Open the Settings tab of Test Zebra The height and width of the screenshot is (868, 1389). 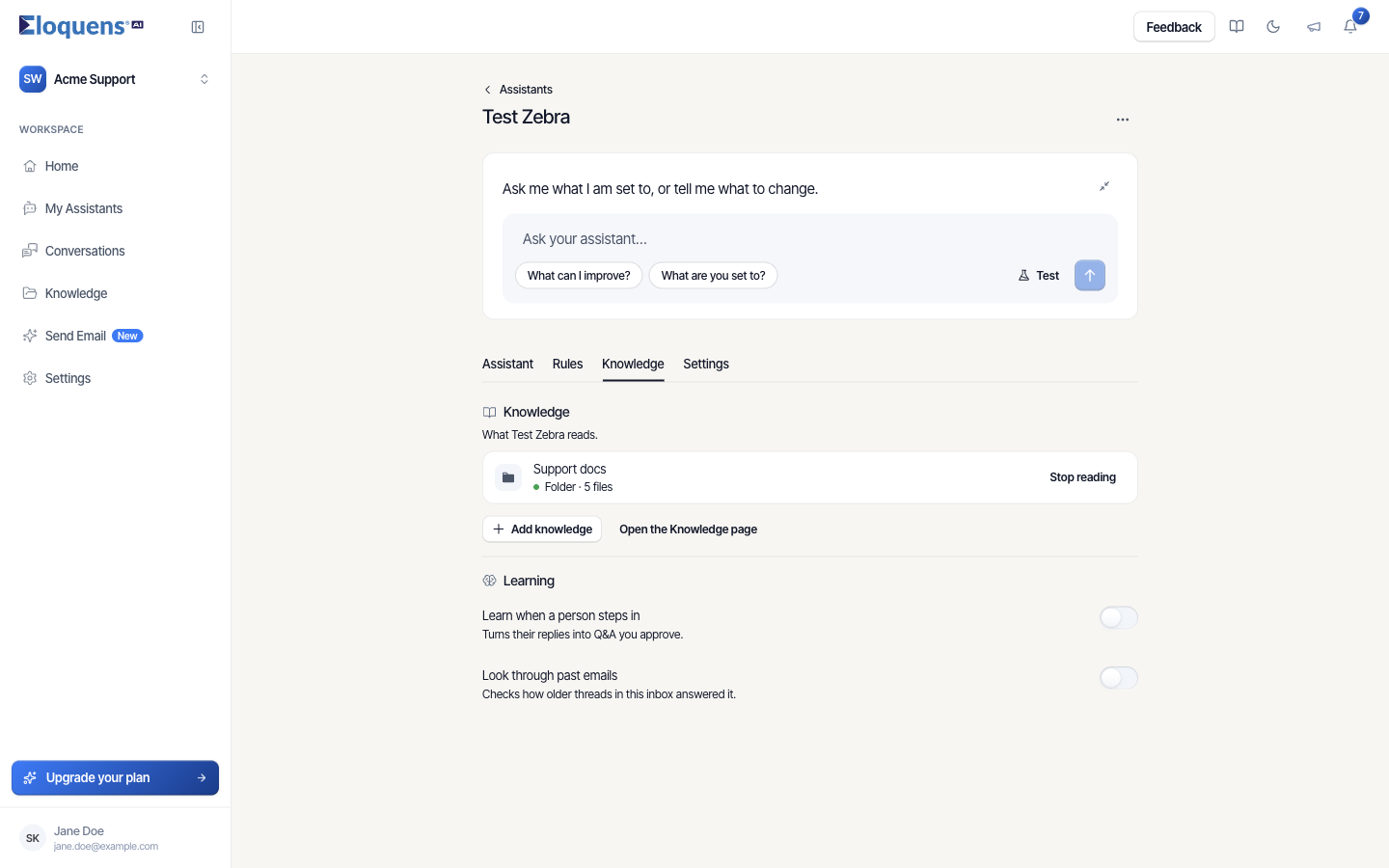click(x=706, y=364)
